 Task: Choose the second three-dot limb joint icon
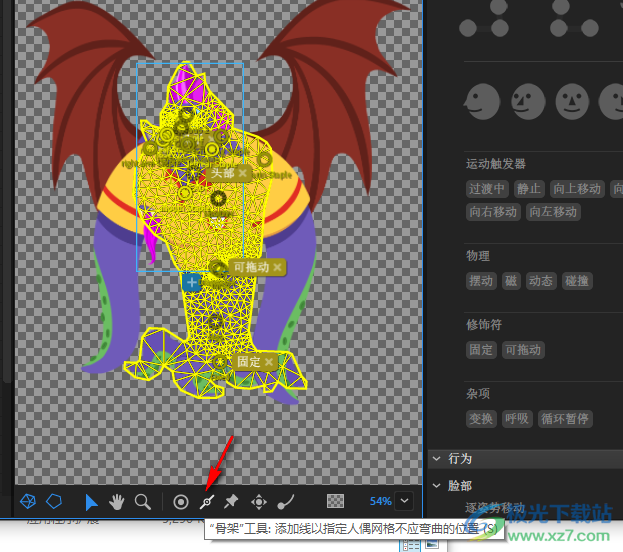click(x=574, y=19)
